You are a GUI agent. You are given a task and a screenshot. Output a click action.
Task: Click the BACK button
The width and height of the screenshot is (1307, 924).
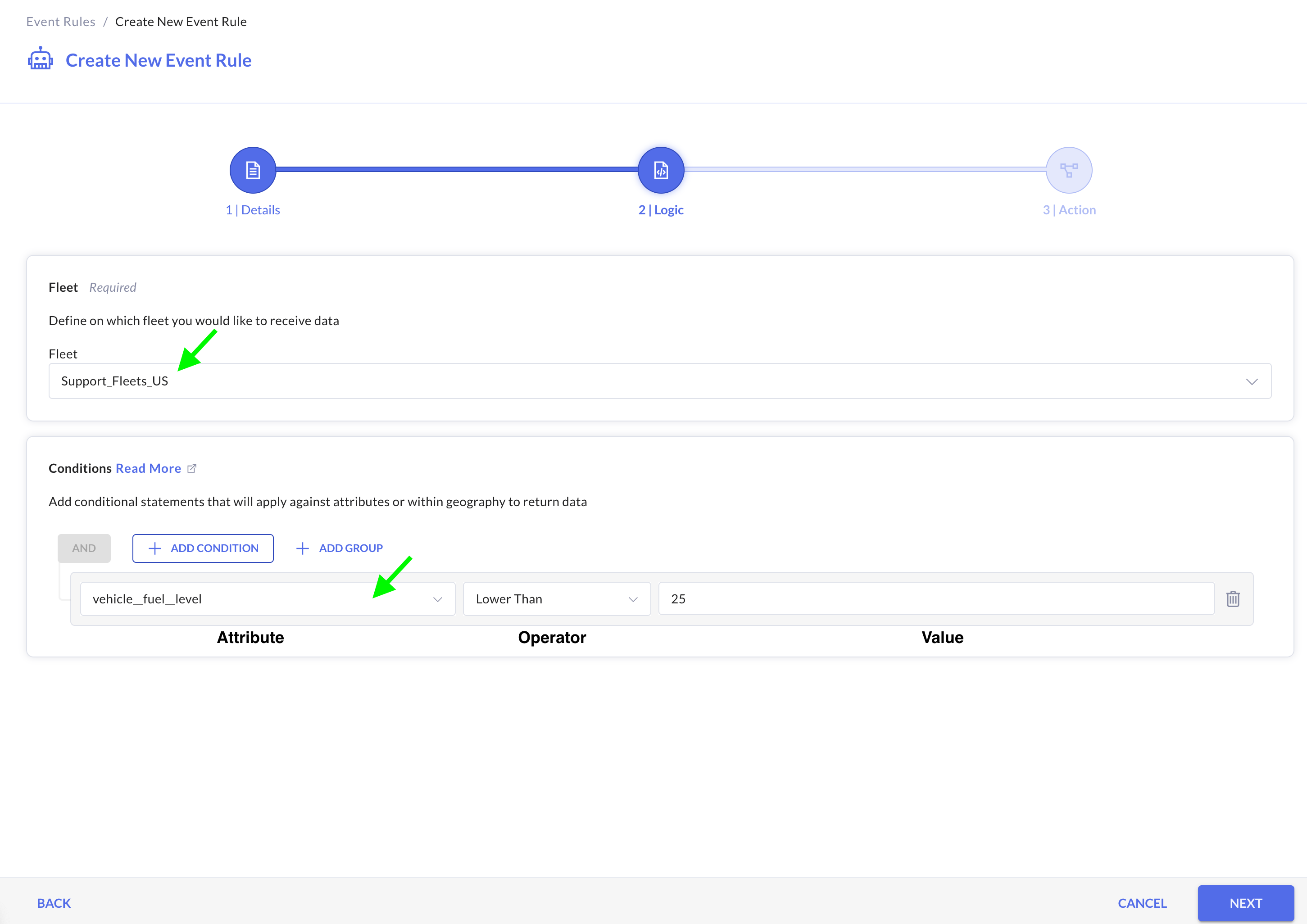point(54,903)
